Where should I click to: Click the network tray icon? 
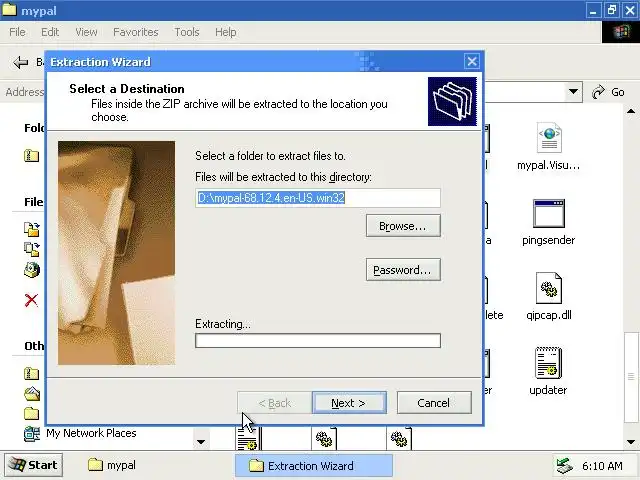(565, 466)
